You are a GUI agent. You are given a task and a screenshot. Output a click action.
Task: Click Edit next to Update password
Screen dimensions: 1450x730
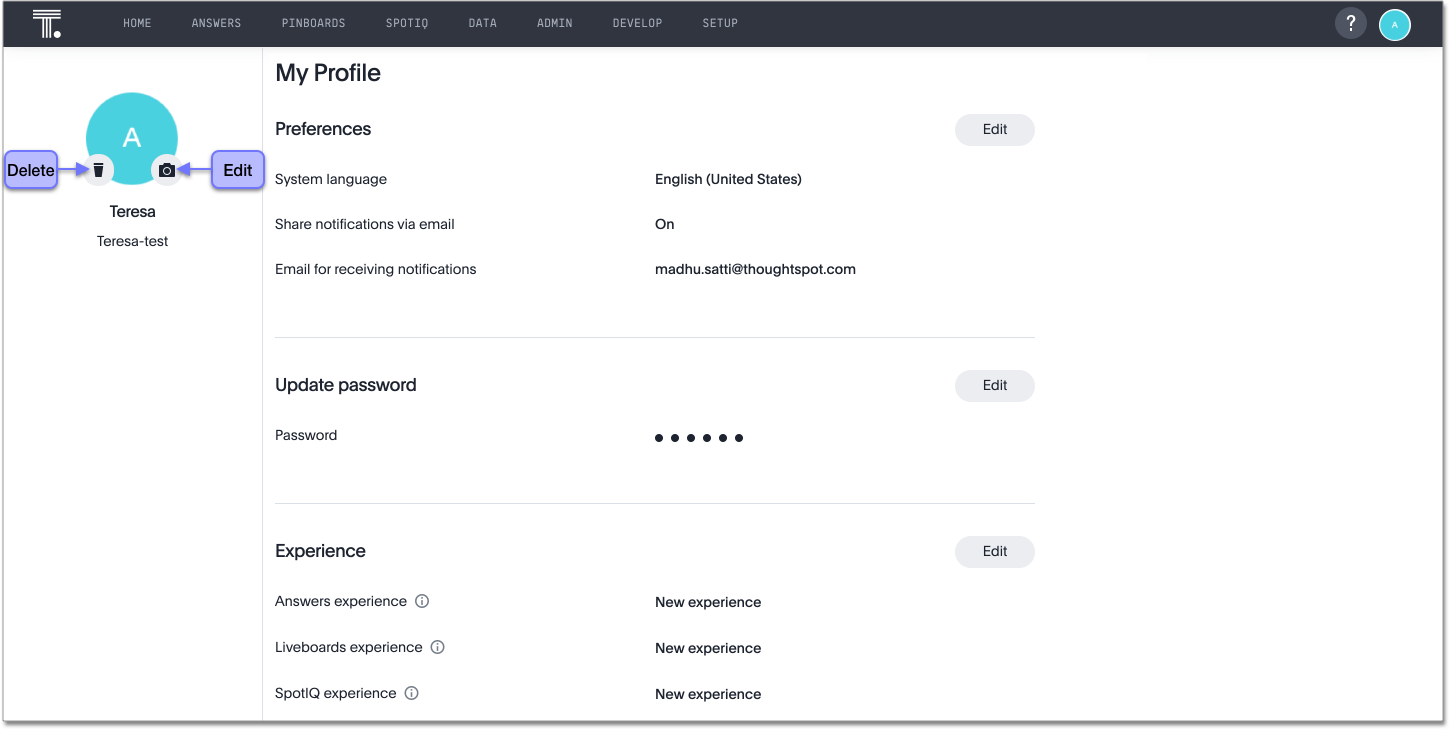994,386
